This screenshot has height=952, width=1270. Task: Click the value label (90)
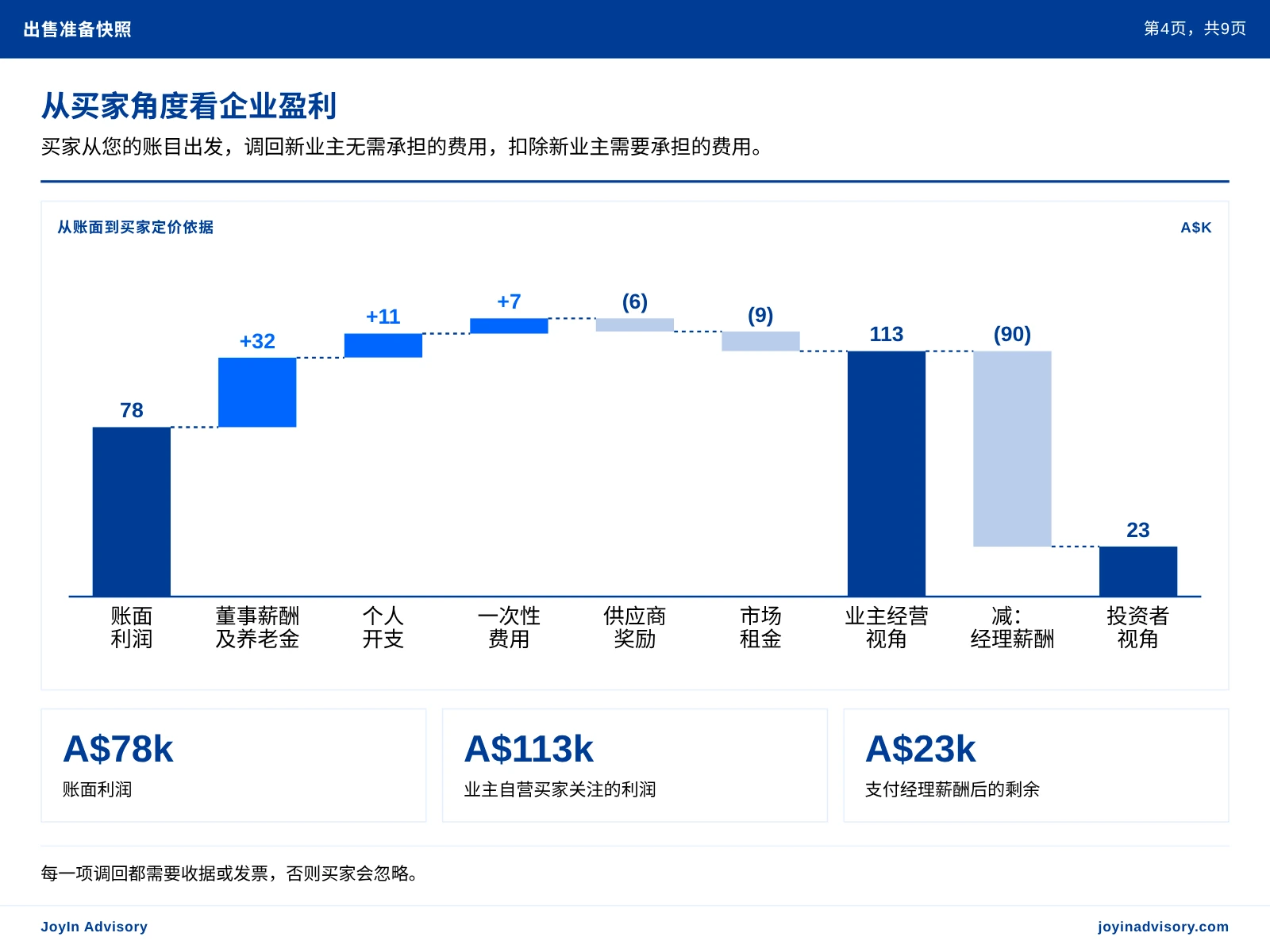[x=1012, y=335]
